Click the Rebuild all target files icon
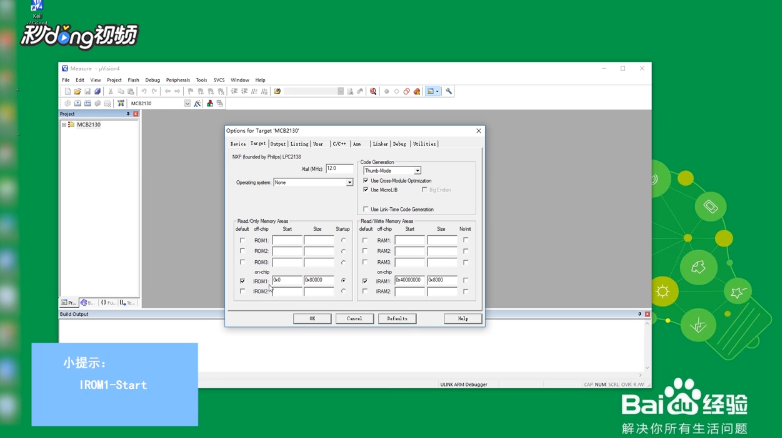The image size is (782, 438). coord(87,103)
